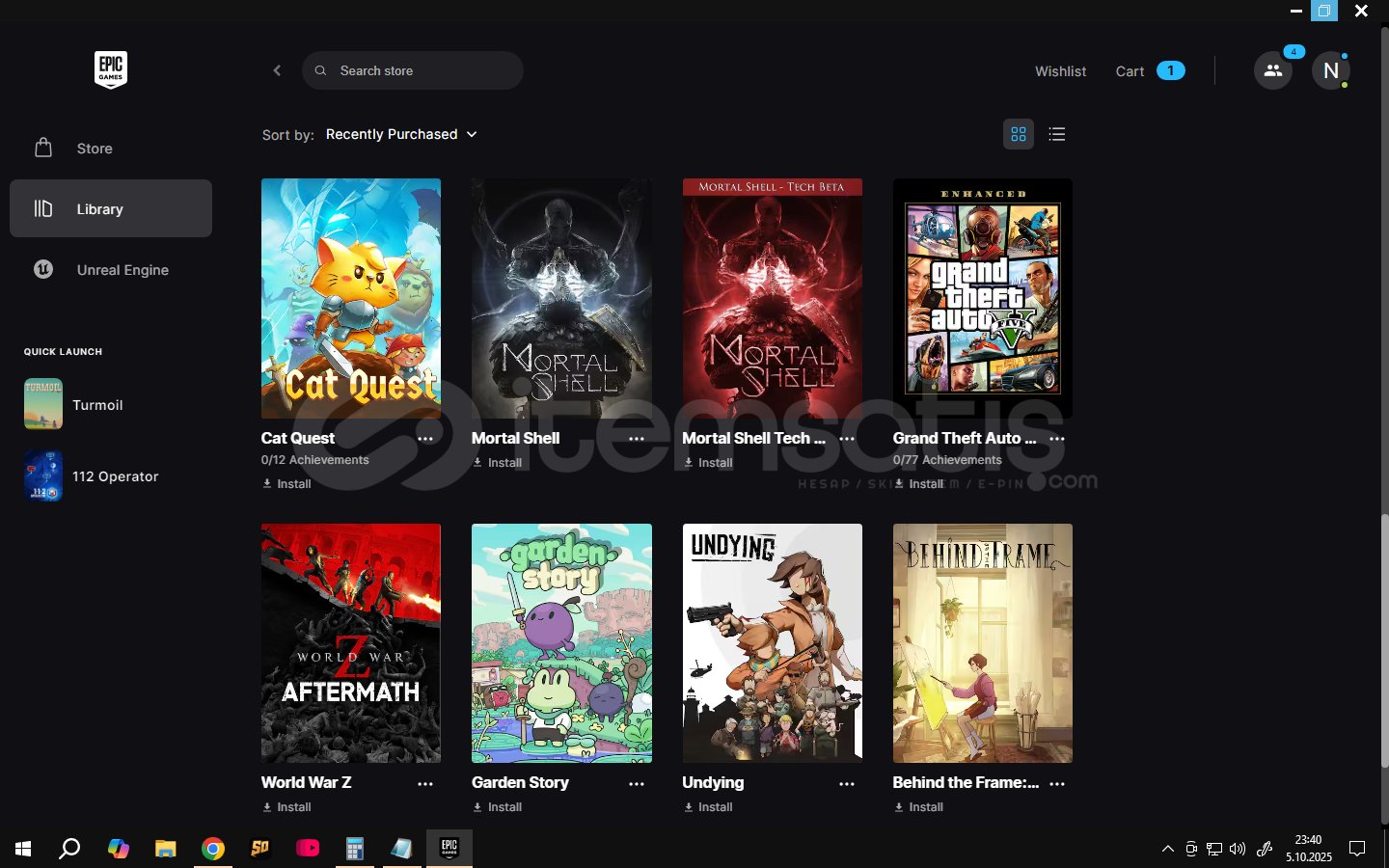
Task: Select Library in the sidebar
Action: (x=111, y=208)
